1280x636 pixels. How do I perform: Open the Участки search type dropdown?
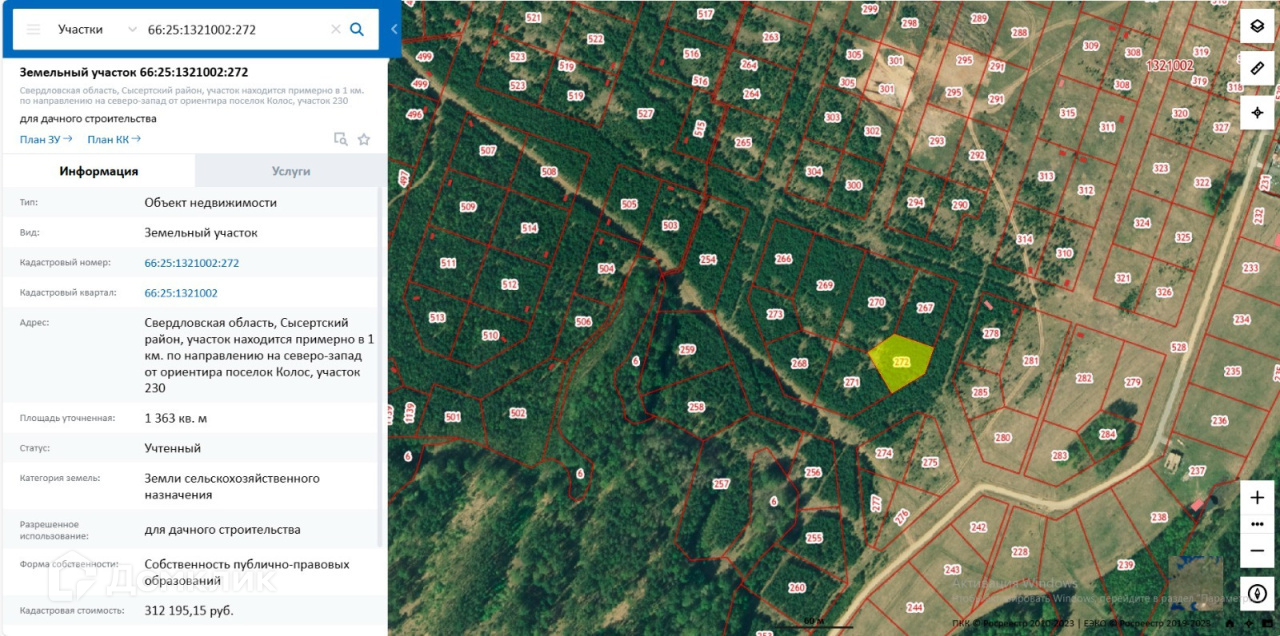[x=96, y=30]
